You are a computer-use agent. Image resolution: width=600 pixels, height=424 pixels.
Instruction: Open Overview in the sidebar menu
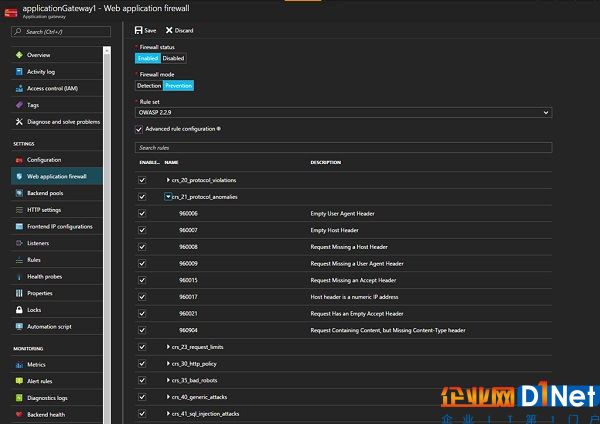coord(57,55)
